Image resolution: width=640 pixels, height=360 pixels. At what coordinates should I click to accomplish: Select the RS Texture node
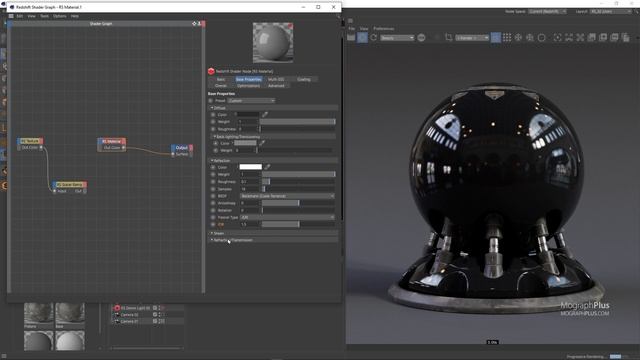pyautogui.click(x=30, y=141)
